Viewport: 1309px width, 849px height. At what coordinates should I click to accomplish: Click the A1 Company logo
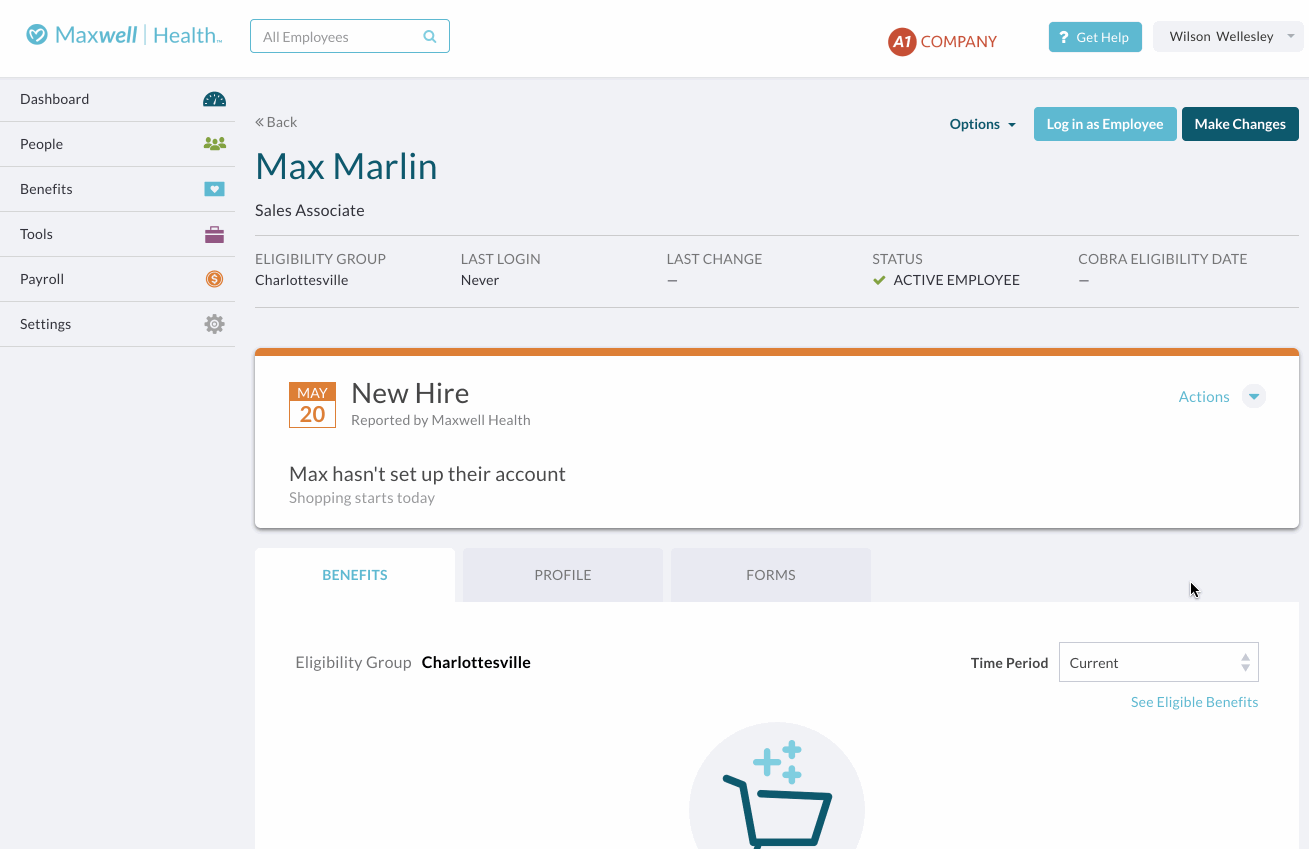942,41
